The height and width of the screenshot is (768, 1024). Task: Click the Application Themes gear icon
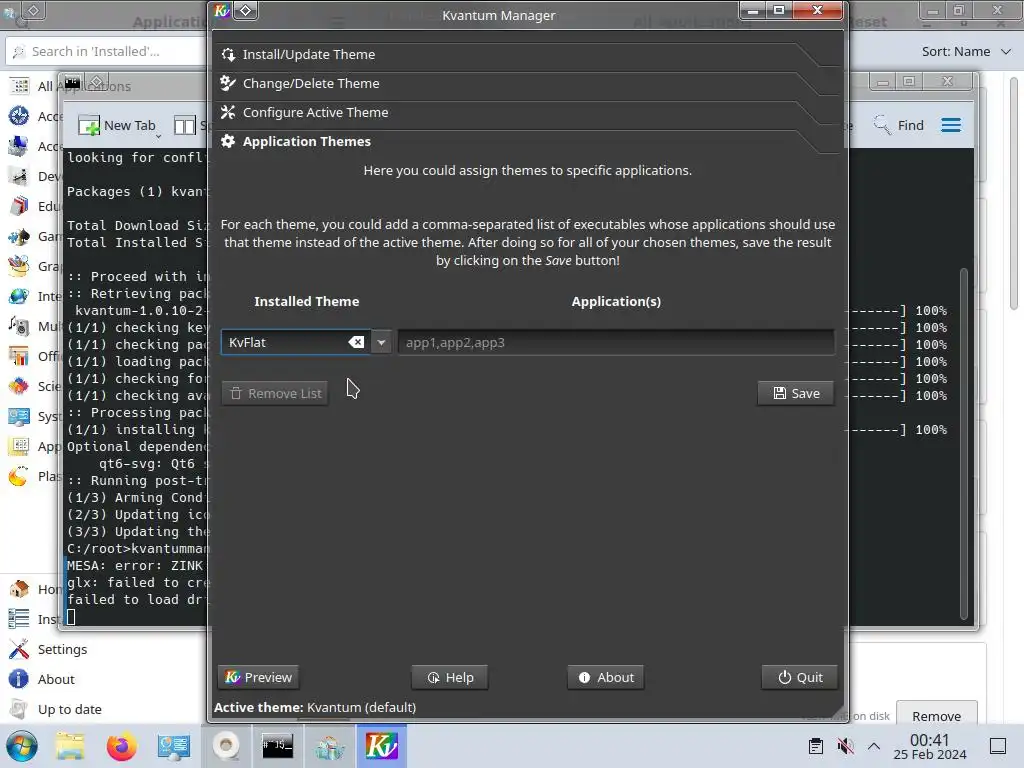pos(228,141)
